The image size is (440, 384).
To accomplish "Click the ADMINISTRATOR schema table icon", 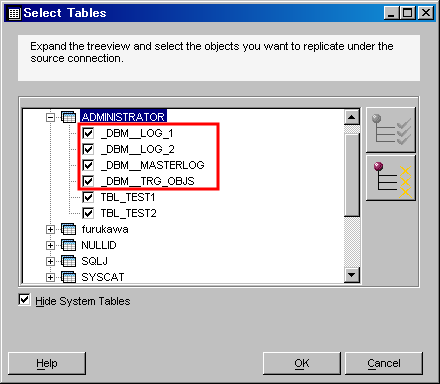I will pyautogui.click(x=69, y=117).
